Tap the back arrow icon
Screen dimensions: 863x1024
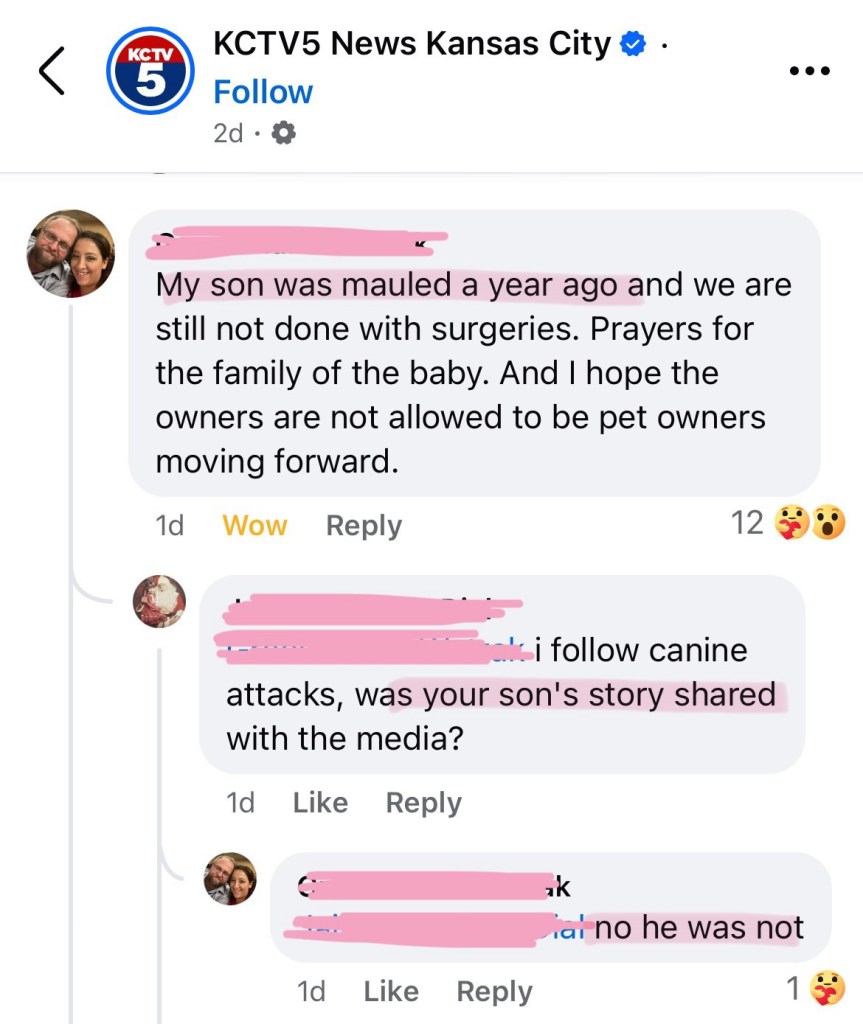[x=52, y=72]
